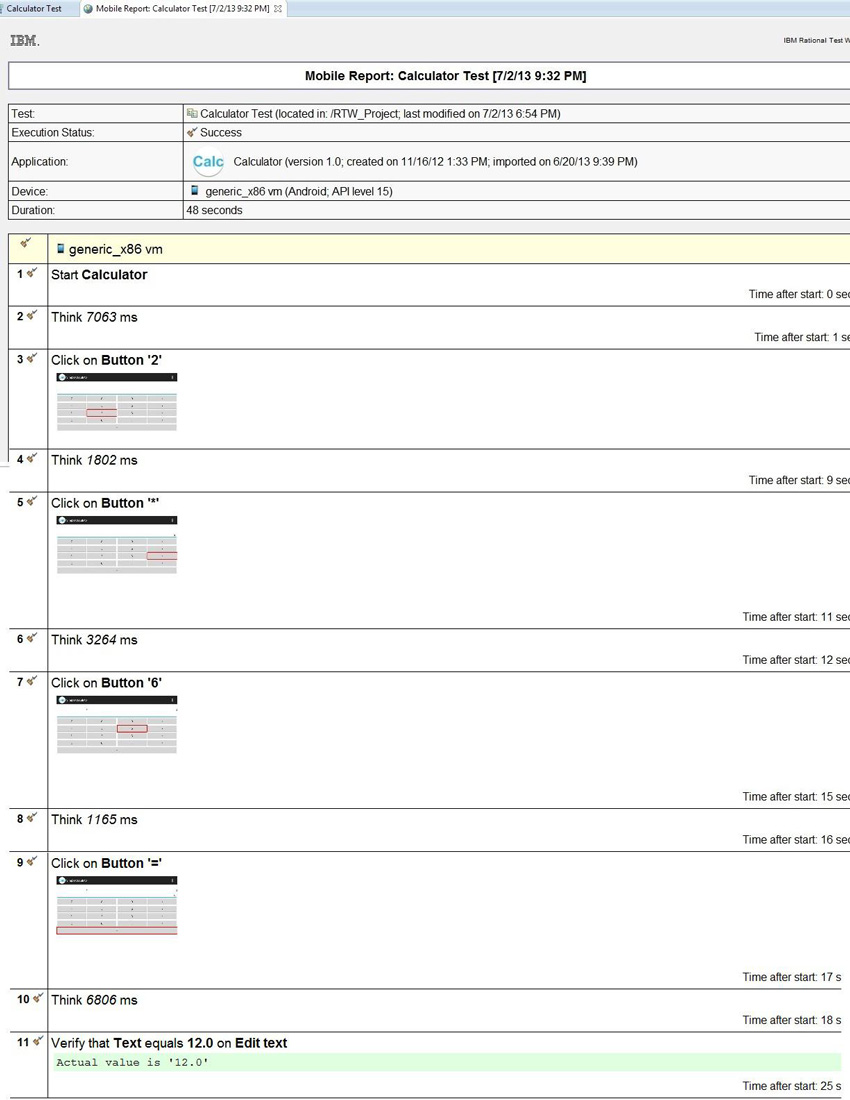Click the pass icon for step 5
Screen dimensions: 850x1100
(32, 502)
